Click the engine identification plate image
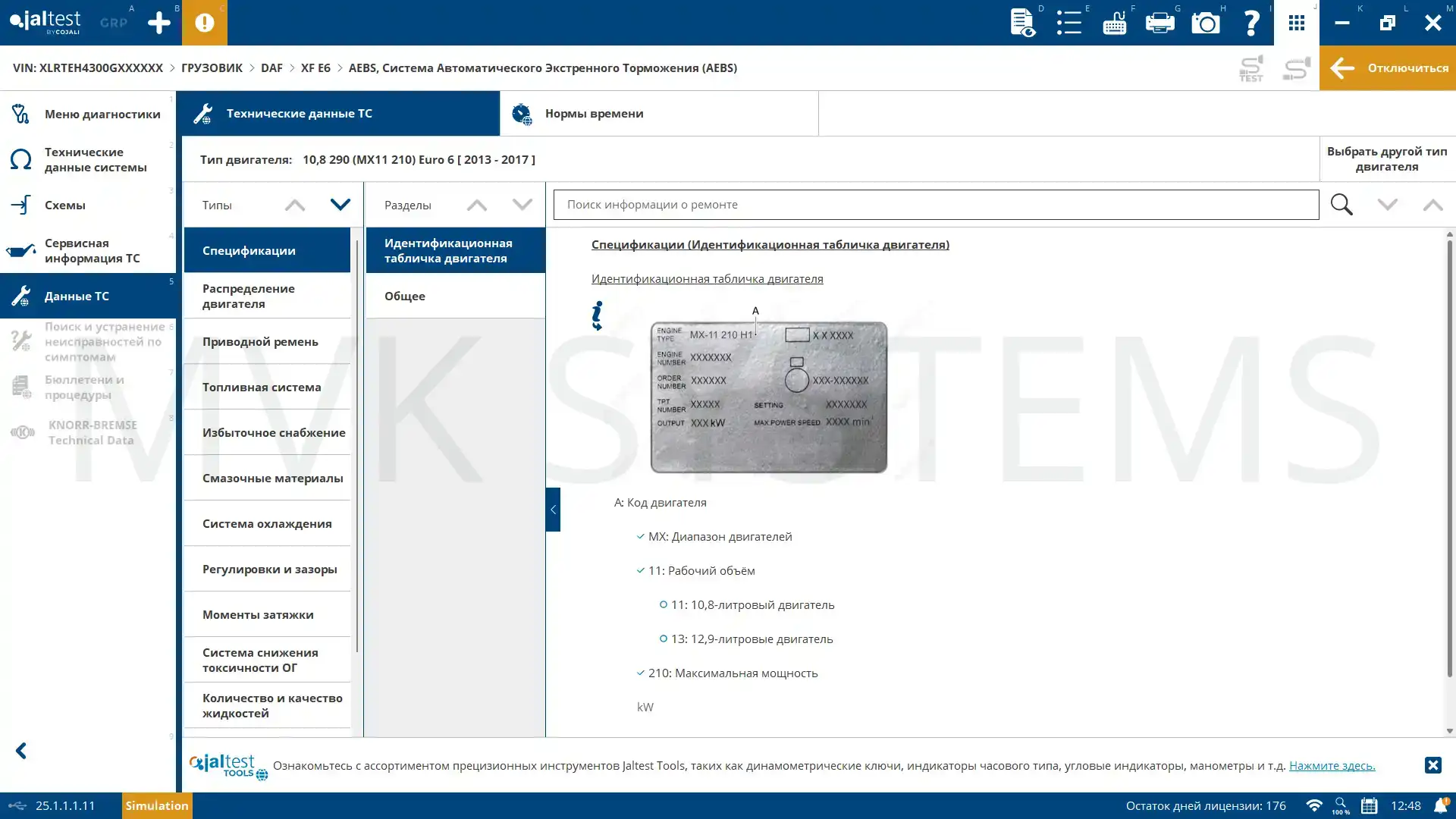This screenshot has height=819, width=1456. click(769, 397)
